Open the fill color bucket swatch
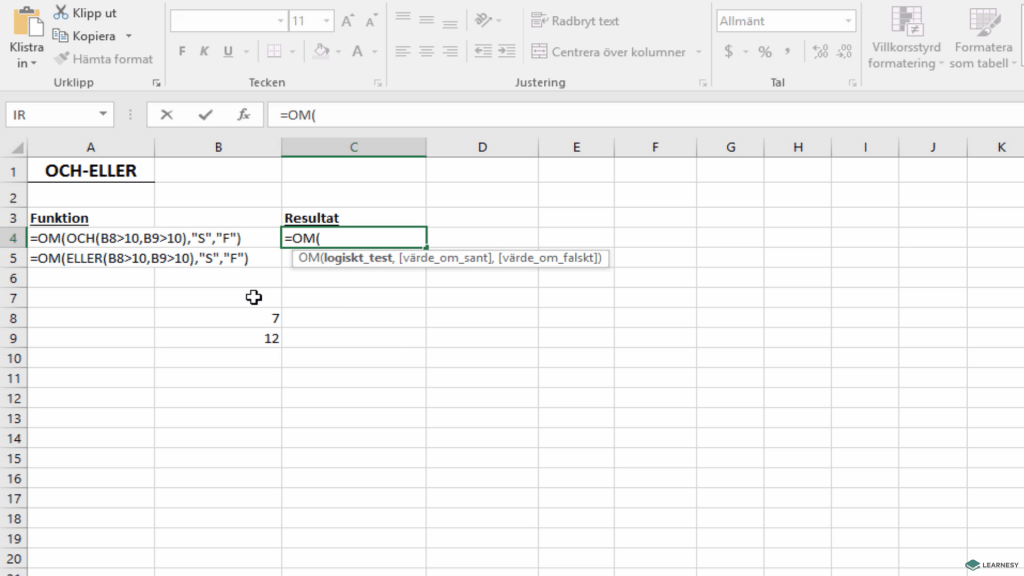 [x=321, y=52]
